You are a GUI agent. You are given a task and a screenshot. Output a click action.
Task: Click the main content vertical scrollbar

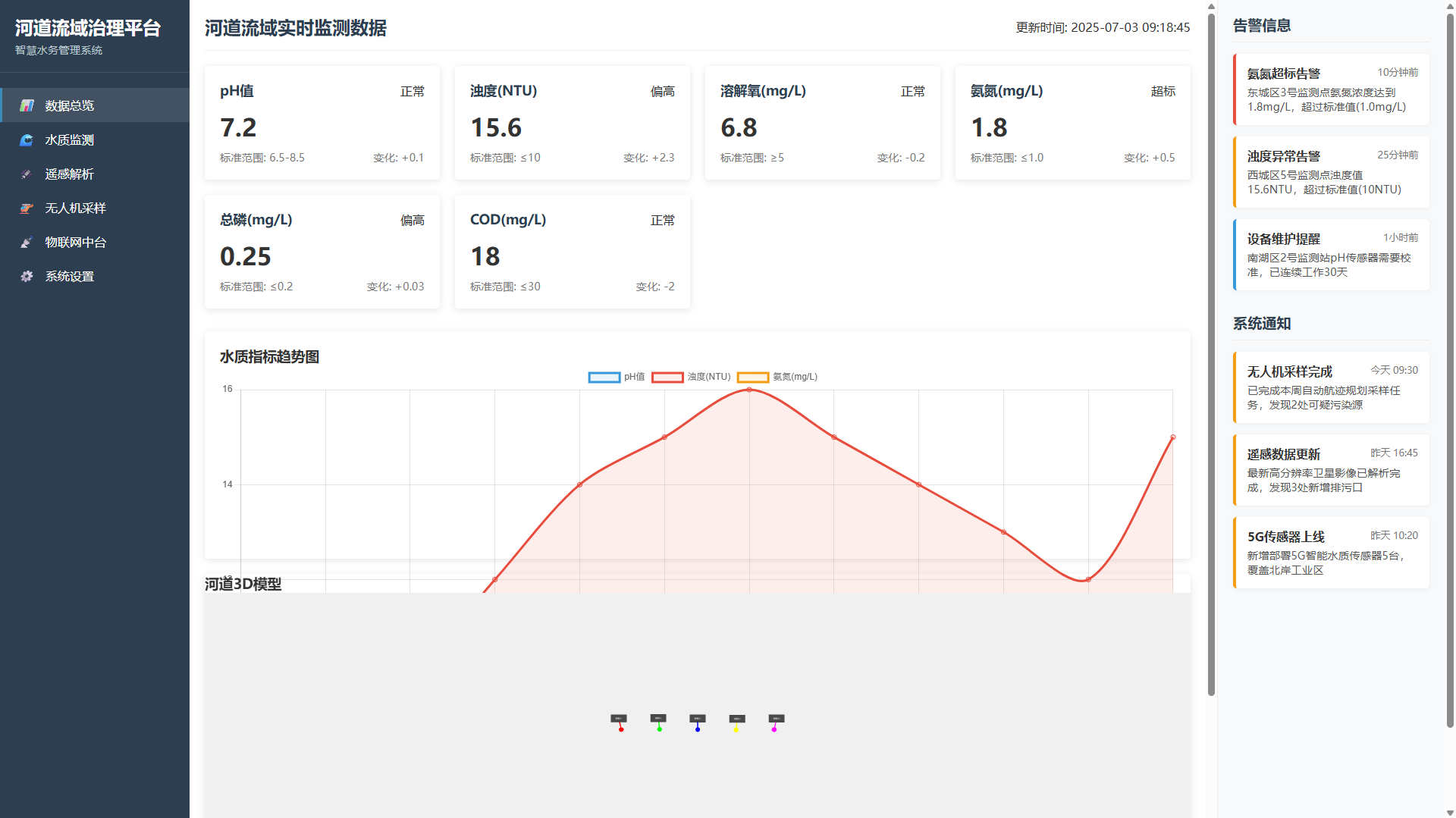pyautogui.click(x=1211, y=349)
